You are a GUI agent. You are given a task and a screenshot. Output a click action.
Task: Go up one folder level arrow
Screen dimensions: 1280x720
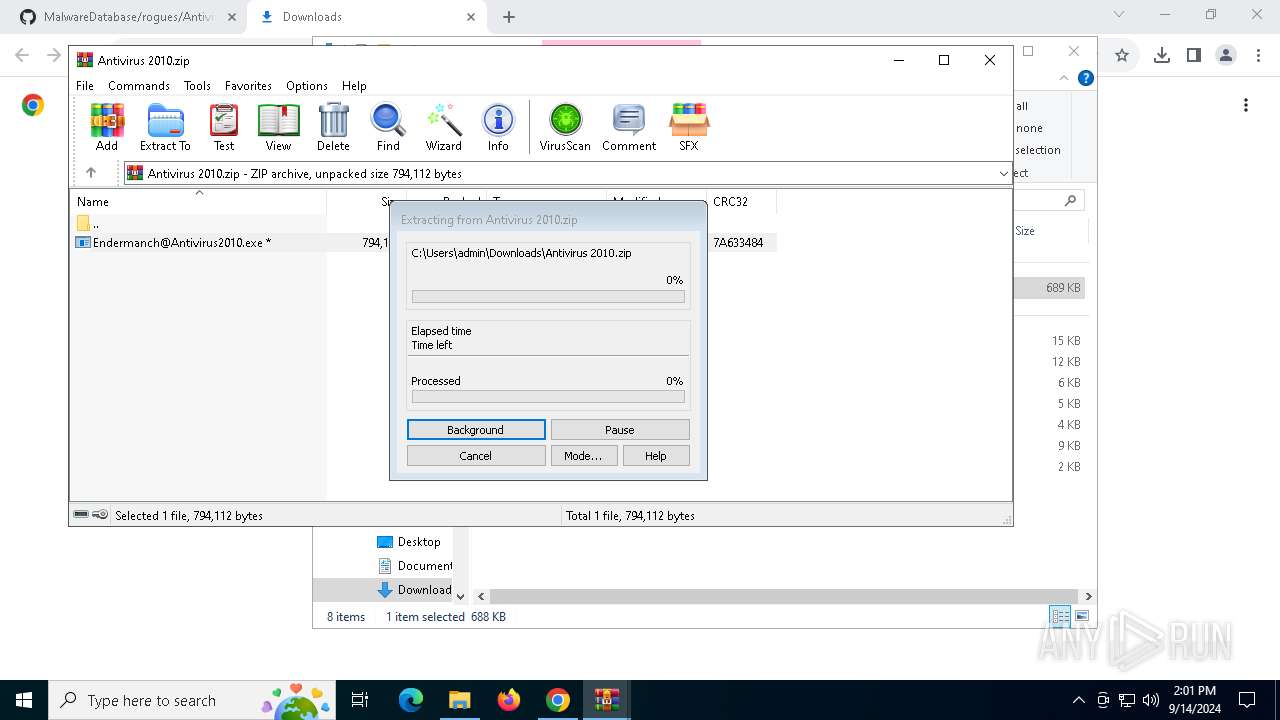tap(91, 173)
